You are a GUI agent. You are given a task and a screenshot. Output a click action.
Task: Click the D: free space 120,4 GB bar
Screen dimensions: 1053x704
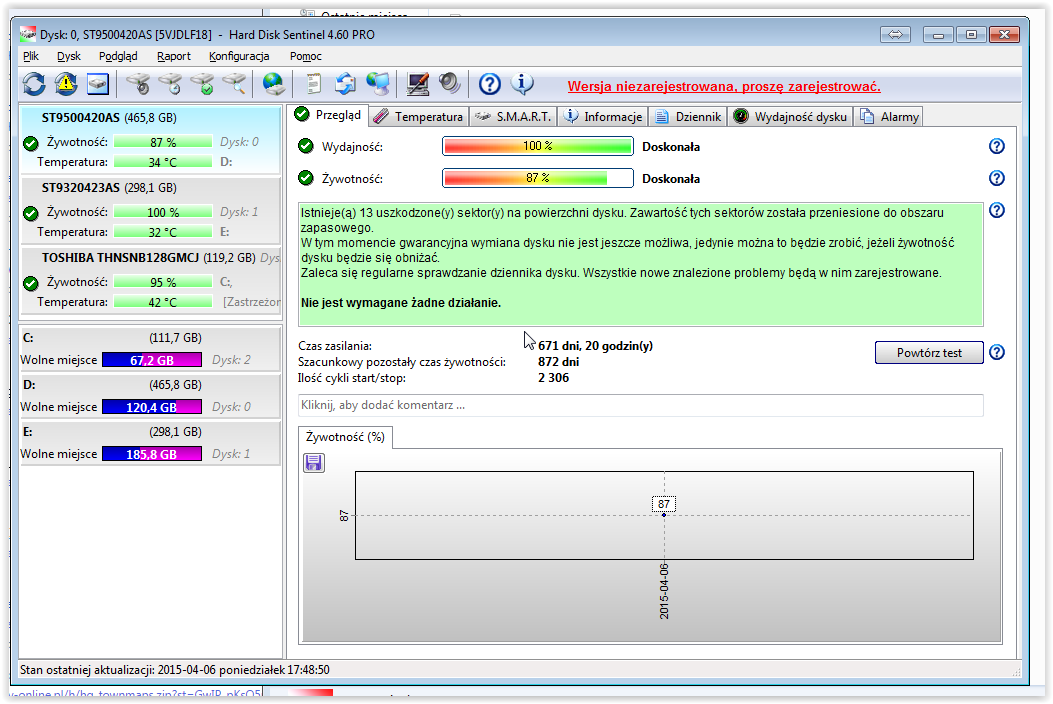pos(152,407)
